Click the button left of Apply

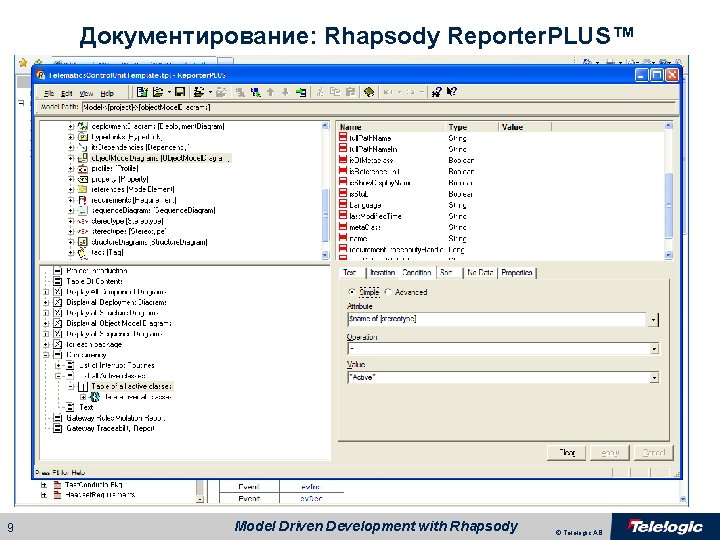567,453
